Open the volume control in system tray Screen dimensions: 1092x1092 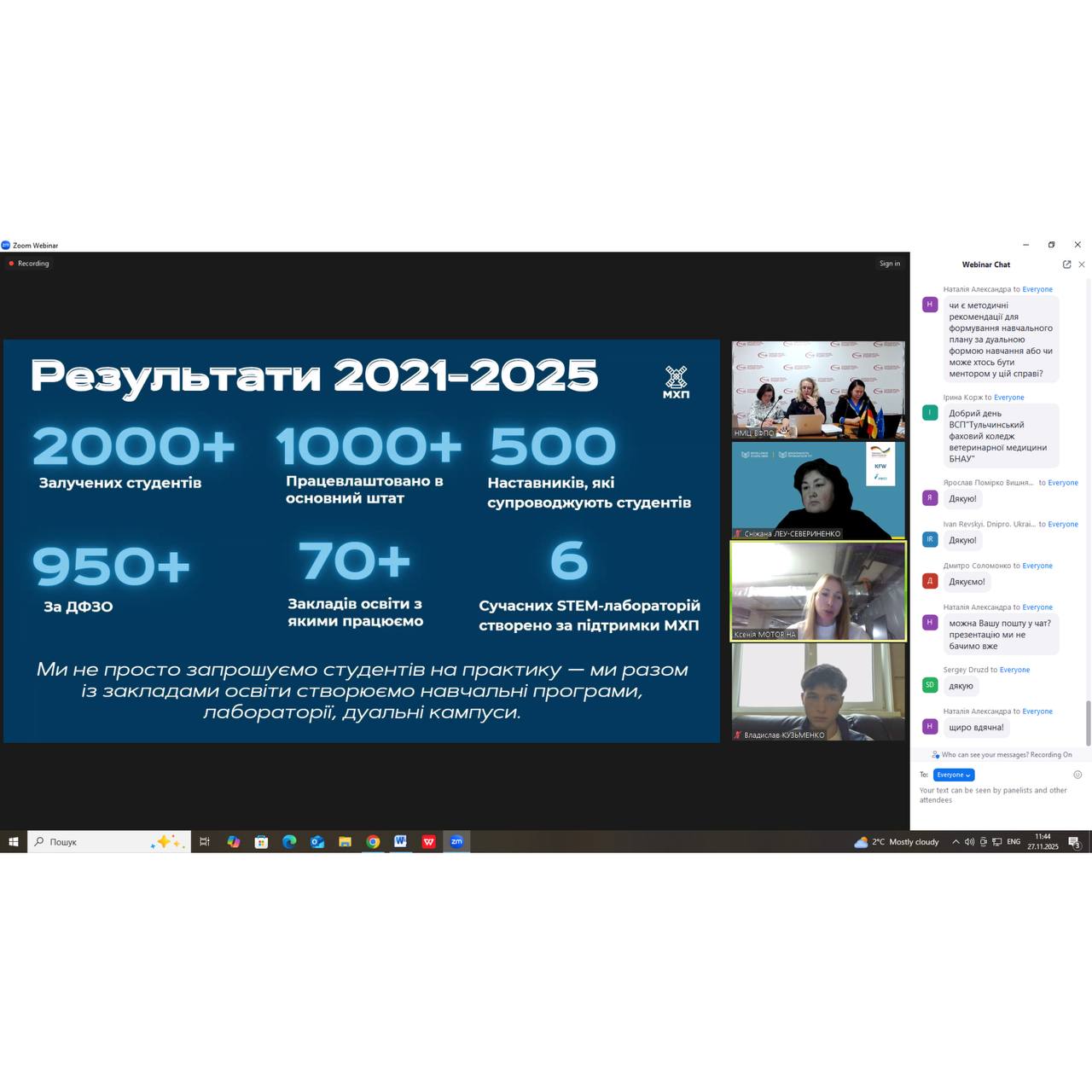point(969,842)
